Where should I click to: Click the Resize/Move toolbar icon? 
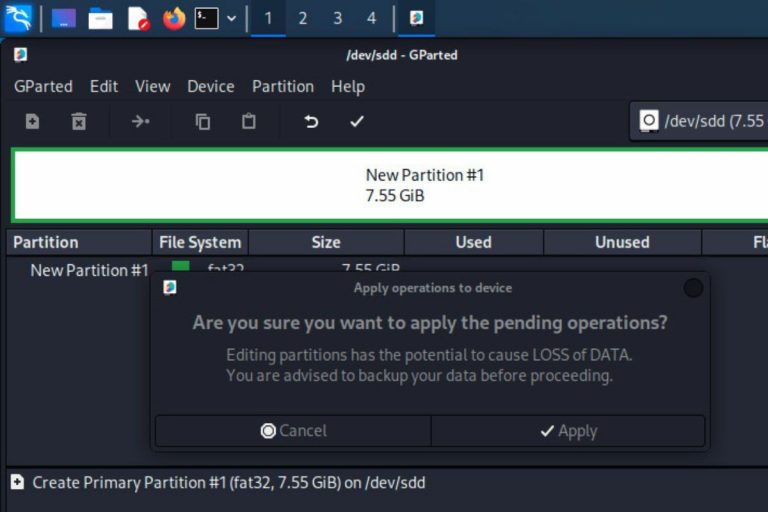141,121
